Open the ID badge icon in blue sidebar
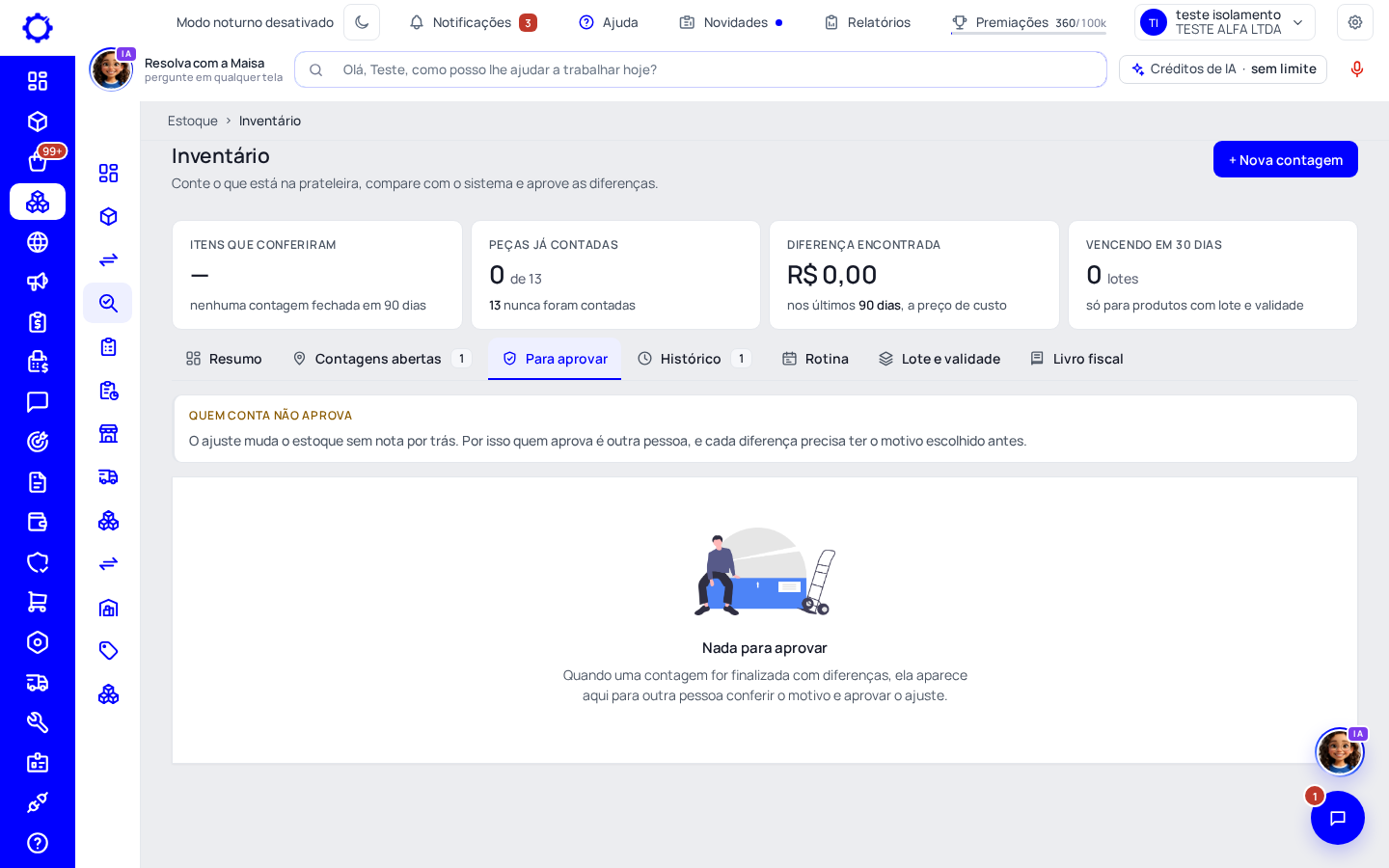The width and height of the screenshot is (1389, 868). 38,763
